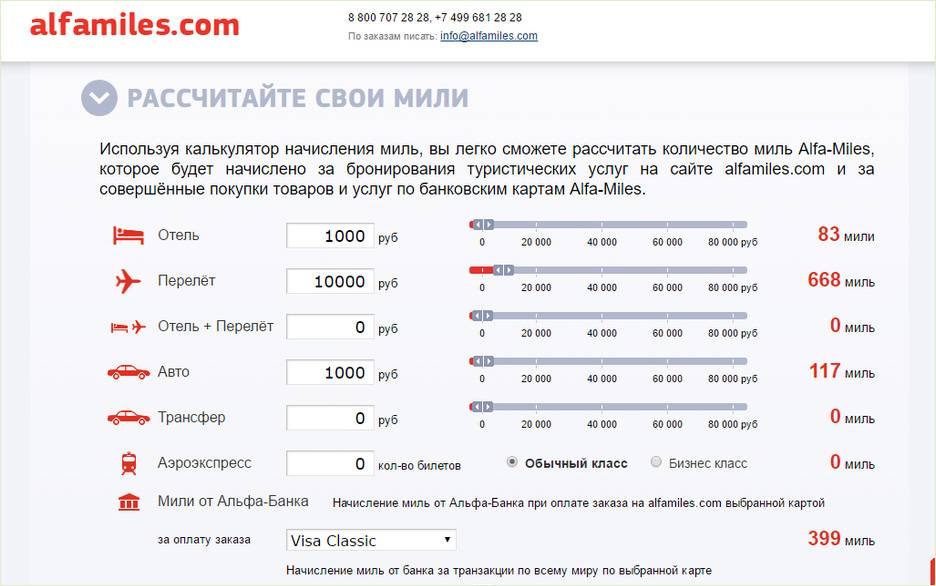
Task: Click the Аэроэкспресс train icon
Action: coord(128,464)
